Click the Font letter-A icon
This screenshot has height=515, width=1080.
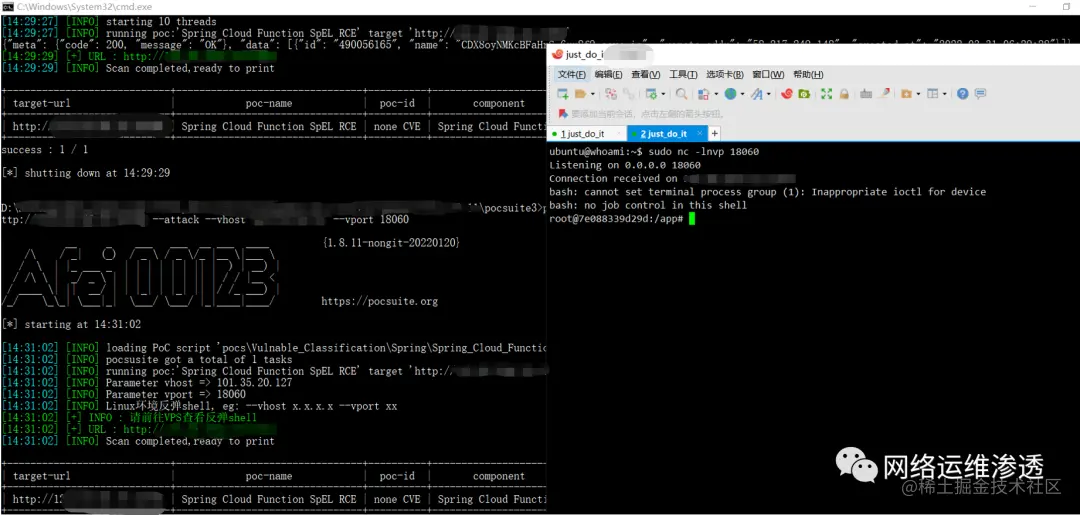coord(756,94)
